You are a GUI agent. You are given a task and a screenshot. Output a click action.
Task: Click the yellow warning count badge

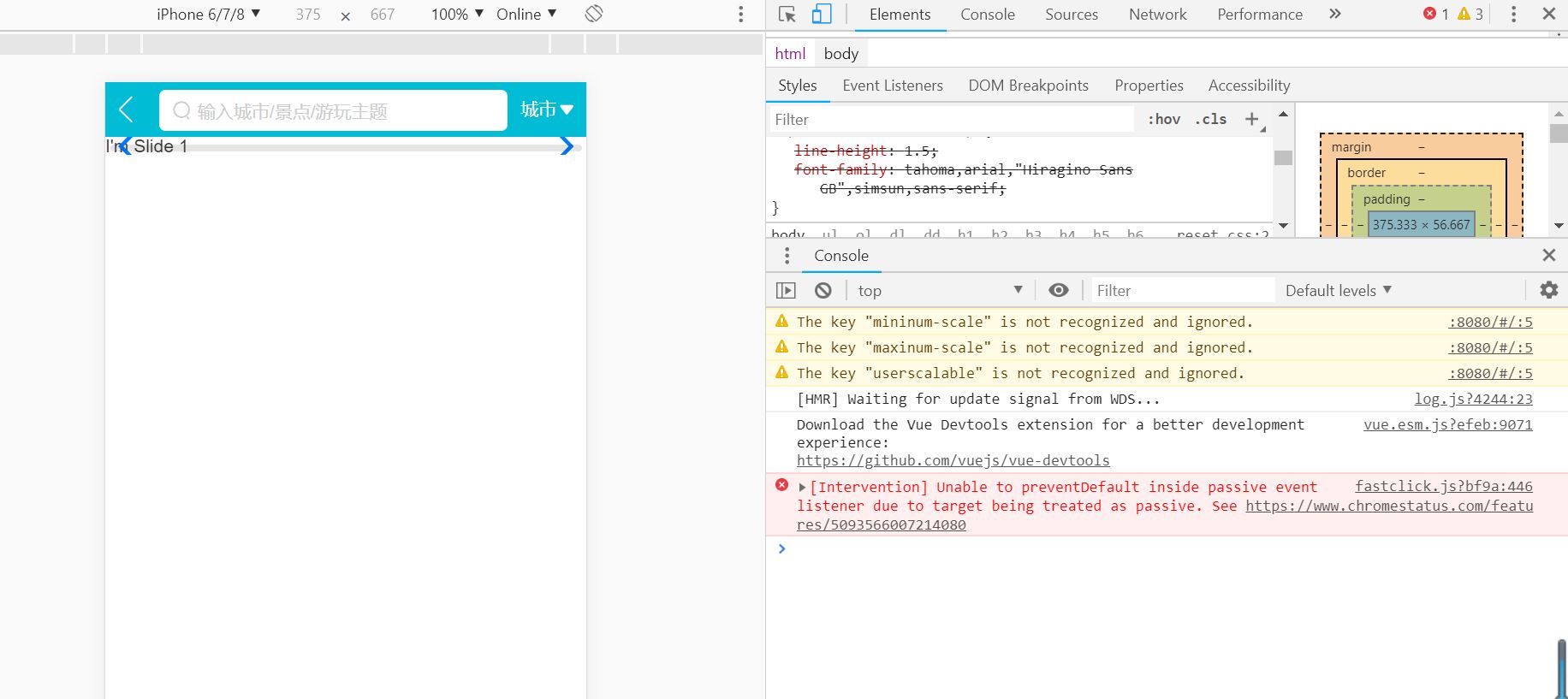tap(1470, 14)
